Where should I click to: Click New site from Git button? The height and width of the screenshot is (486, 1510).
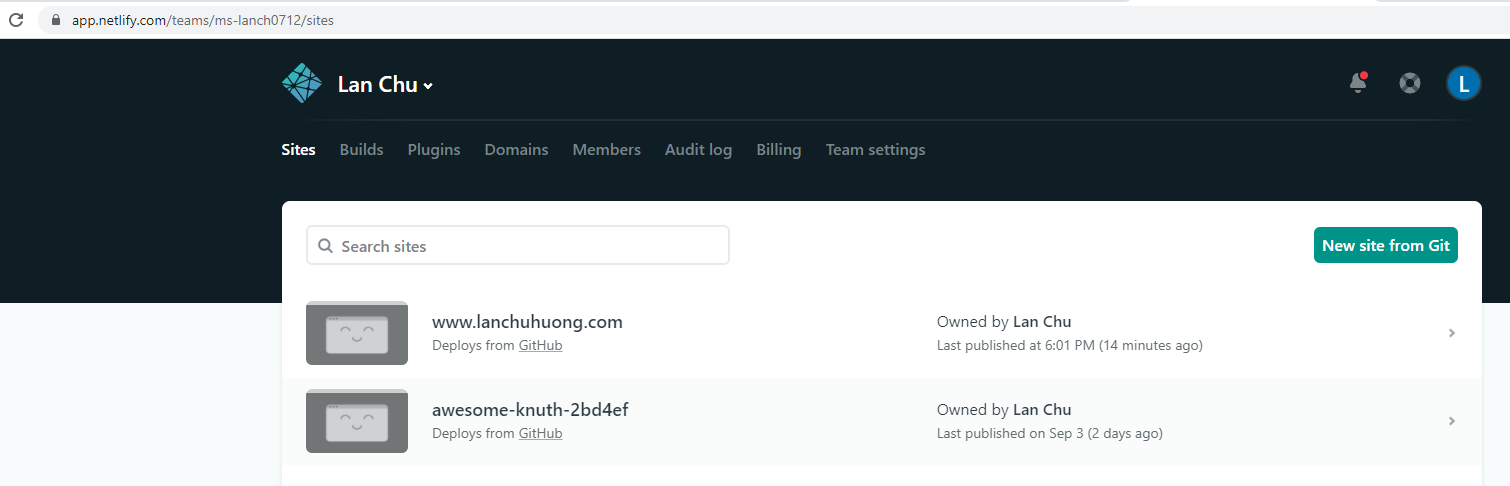1385,245
